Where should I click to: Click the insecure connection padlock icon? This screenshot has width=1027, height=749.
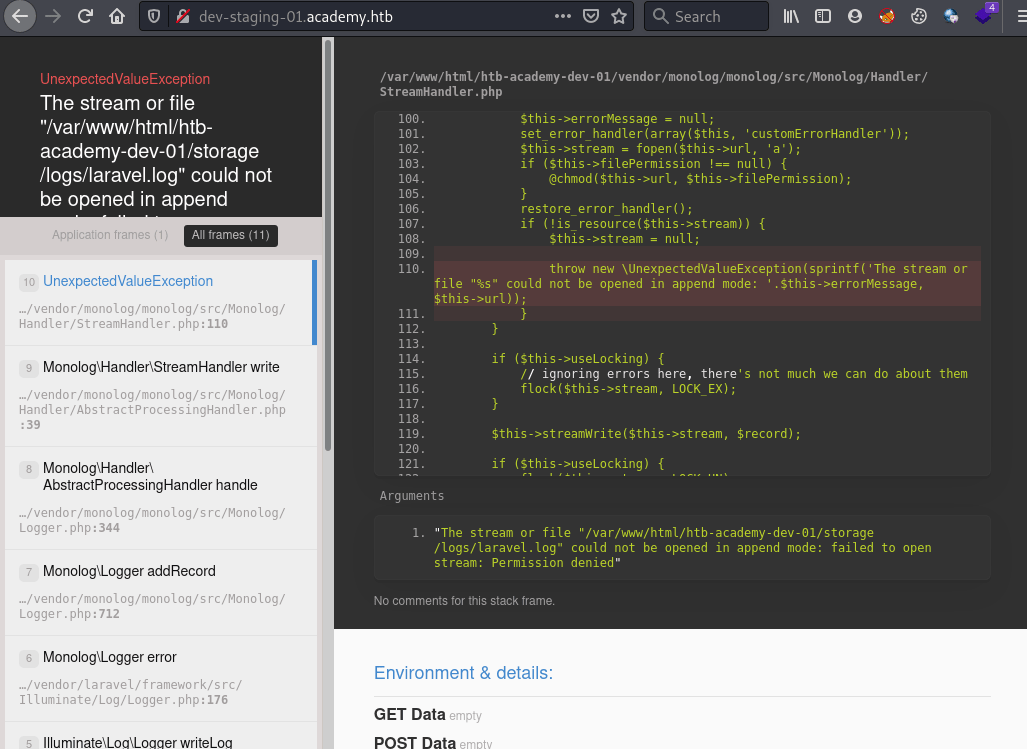click(181, 16)
